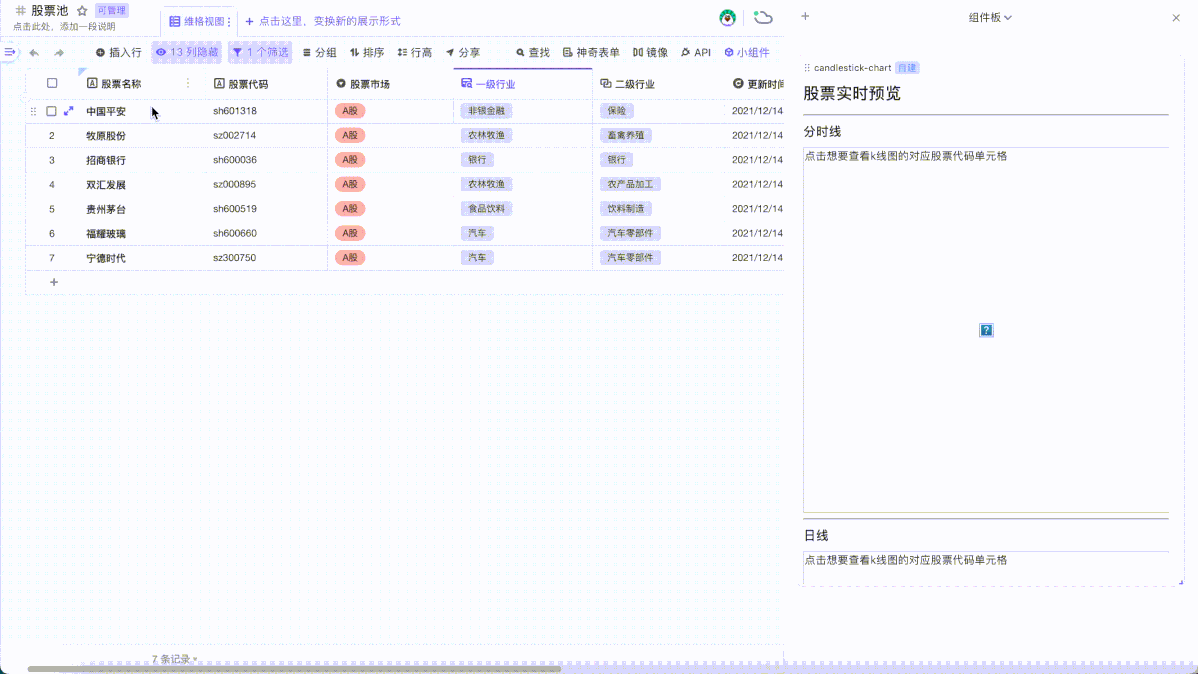
Task: Open the 分组 group option
Action: (x=319, y=53)
